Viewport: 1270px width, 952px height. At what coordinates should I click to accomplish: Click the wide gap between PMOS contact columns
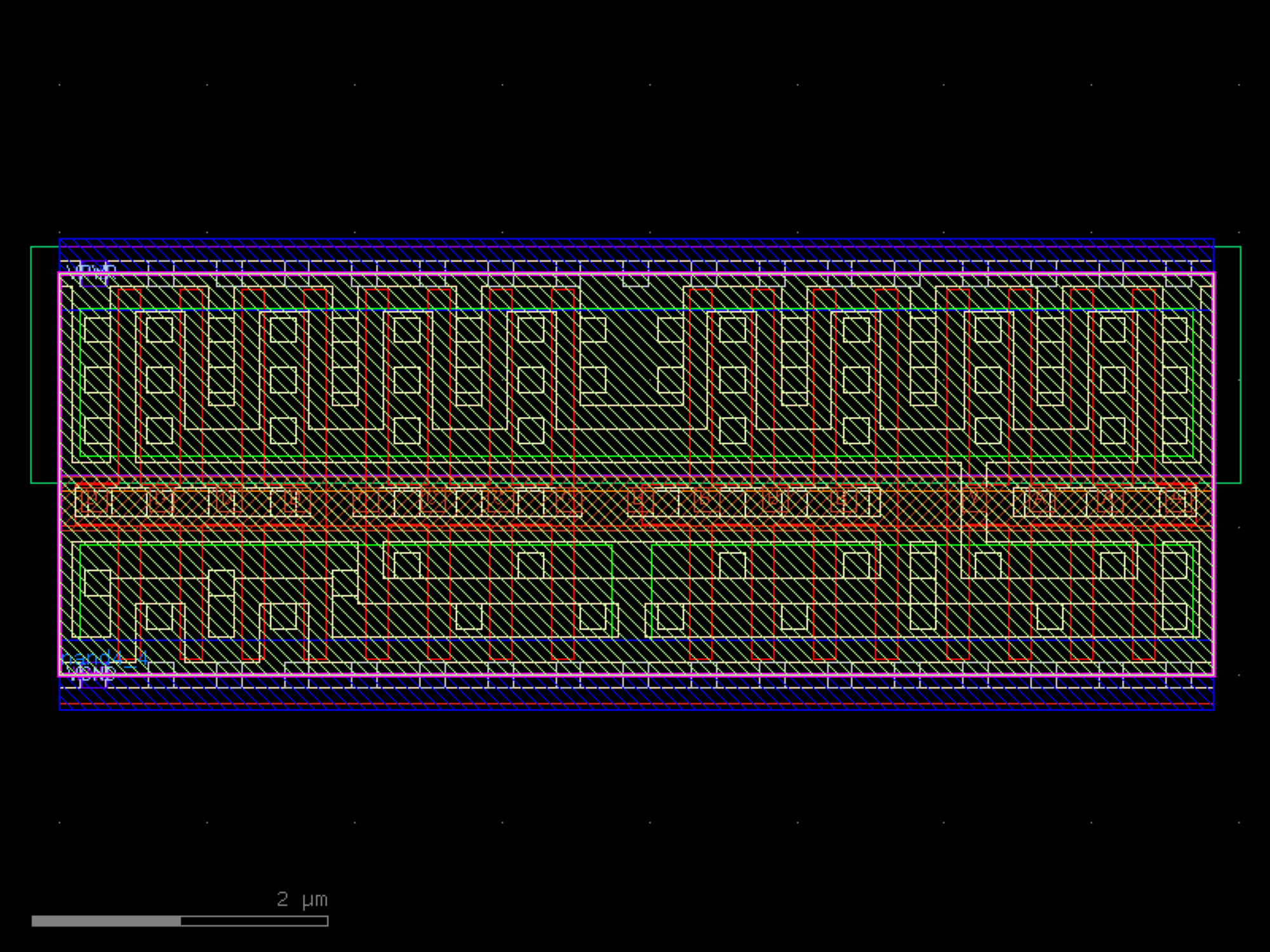(632, 355)
